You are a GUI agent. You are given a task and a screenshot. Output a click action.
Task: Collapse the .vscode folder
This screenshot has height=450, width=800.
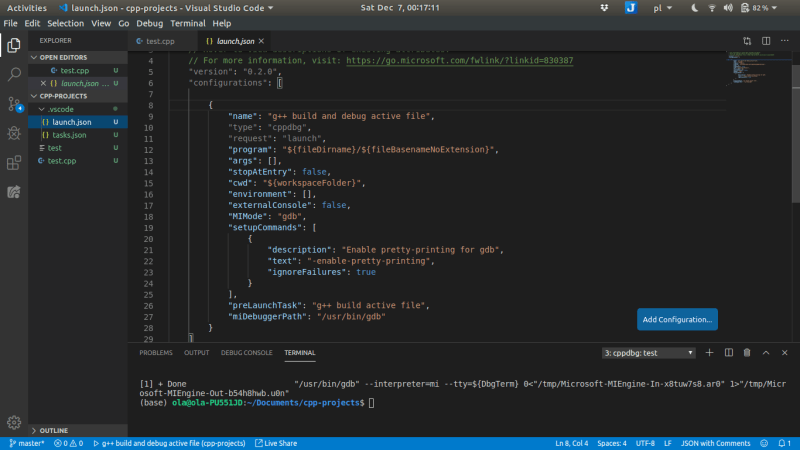click(78, 109)
